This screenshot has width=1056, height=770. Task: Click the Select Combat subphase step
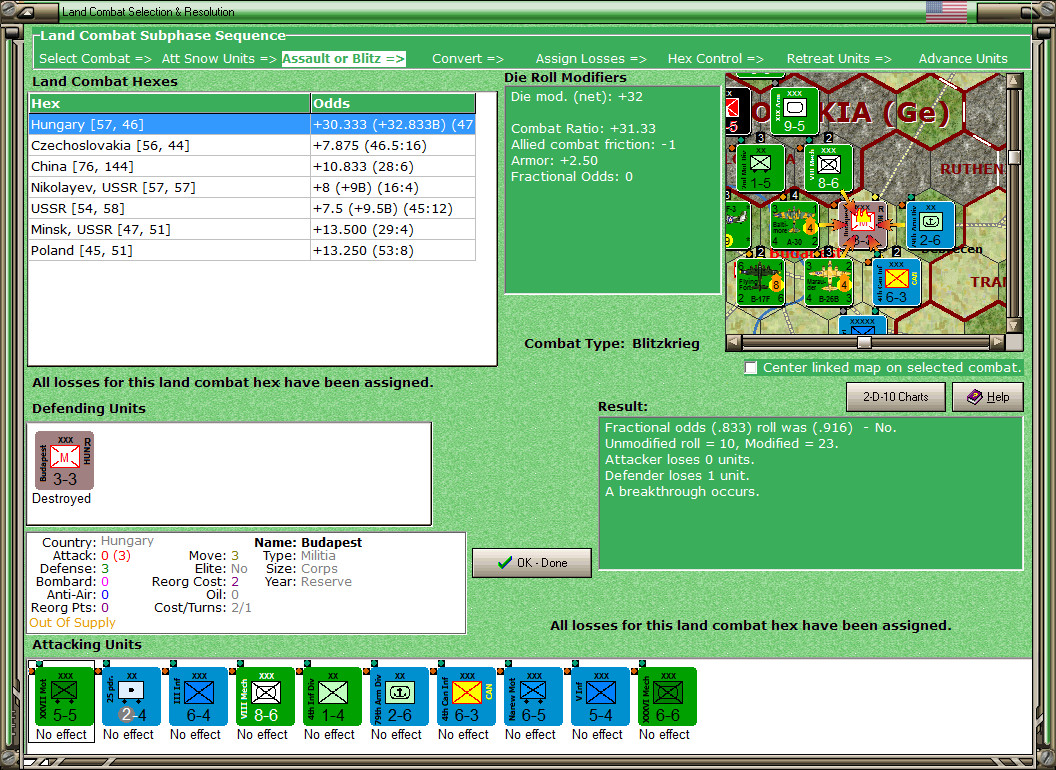point(95,59)
